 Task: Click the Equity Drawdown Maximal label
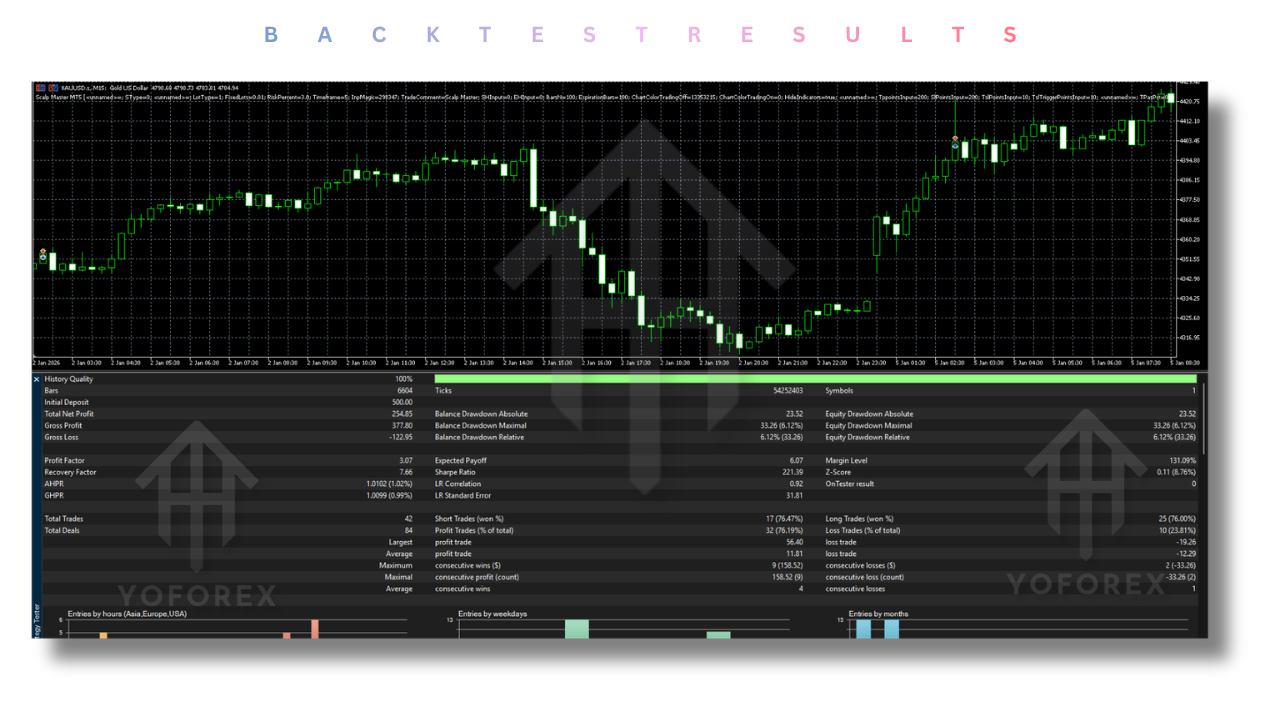point(868,426)
